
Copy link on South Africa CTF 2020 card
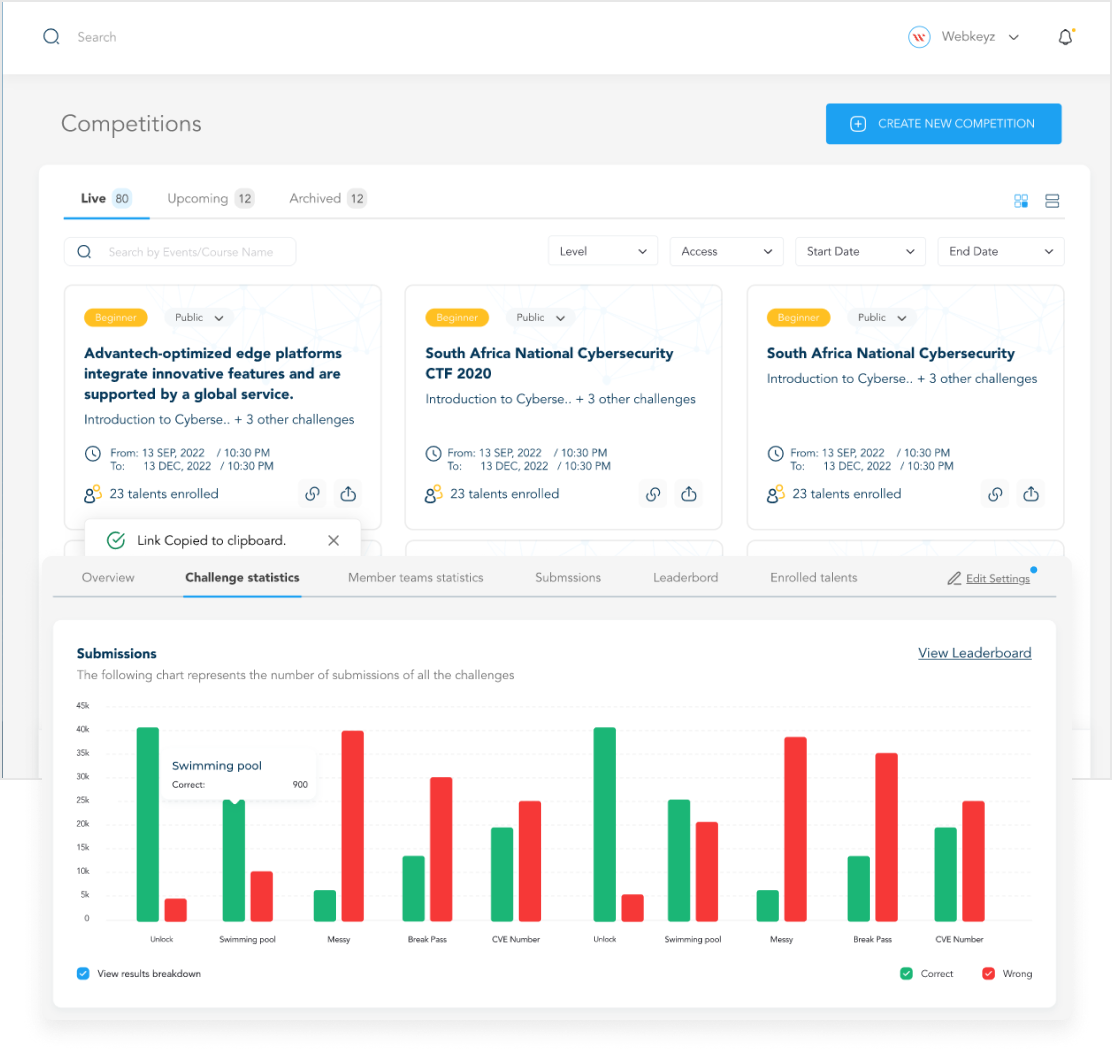(653, 494)
